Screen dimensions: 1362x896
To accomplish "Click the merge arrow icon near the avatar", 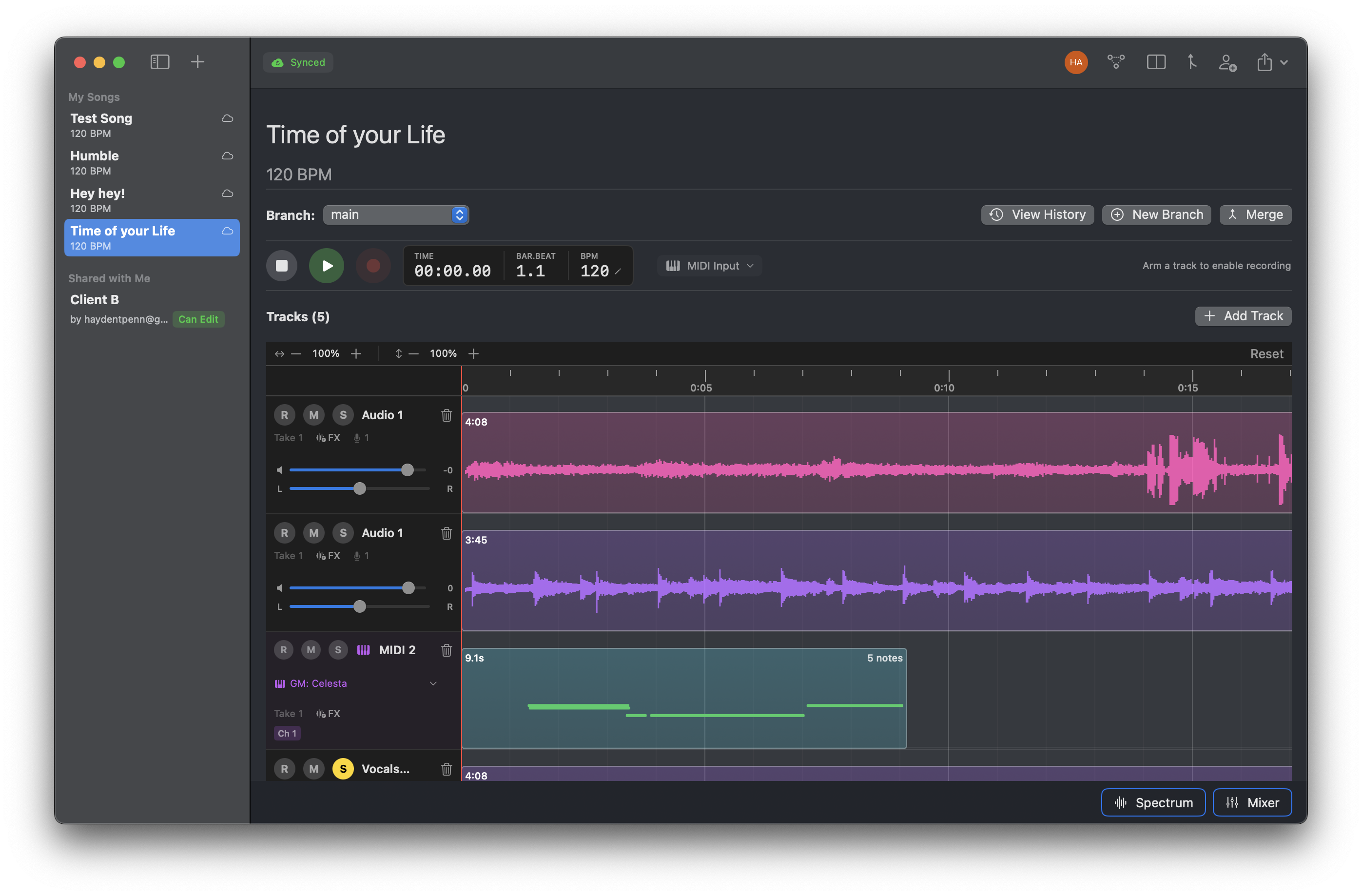I will (x=1191, y=62).
